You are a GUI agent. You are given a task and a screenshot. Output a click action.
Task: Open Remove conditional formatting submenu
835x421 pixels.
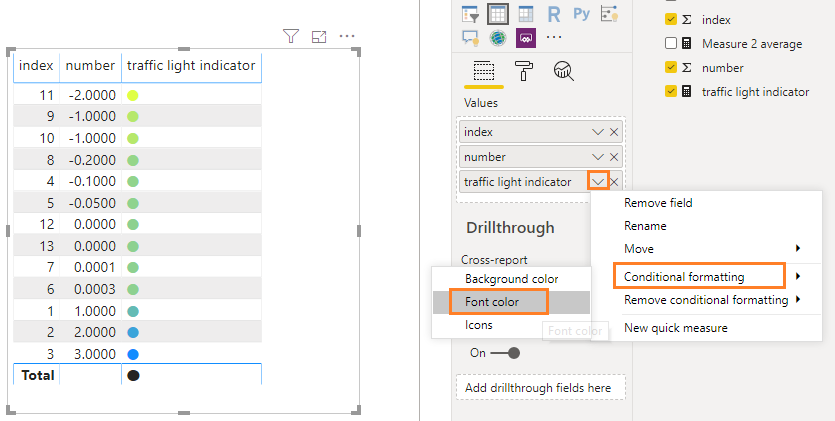[x=706, y=300]
